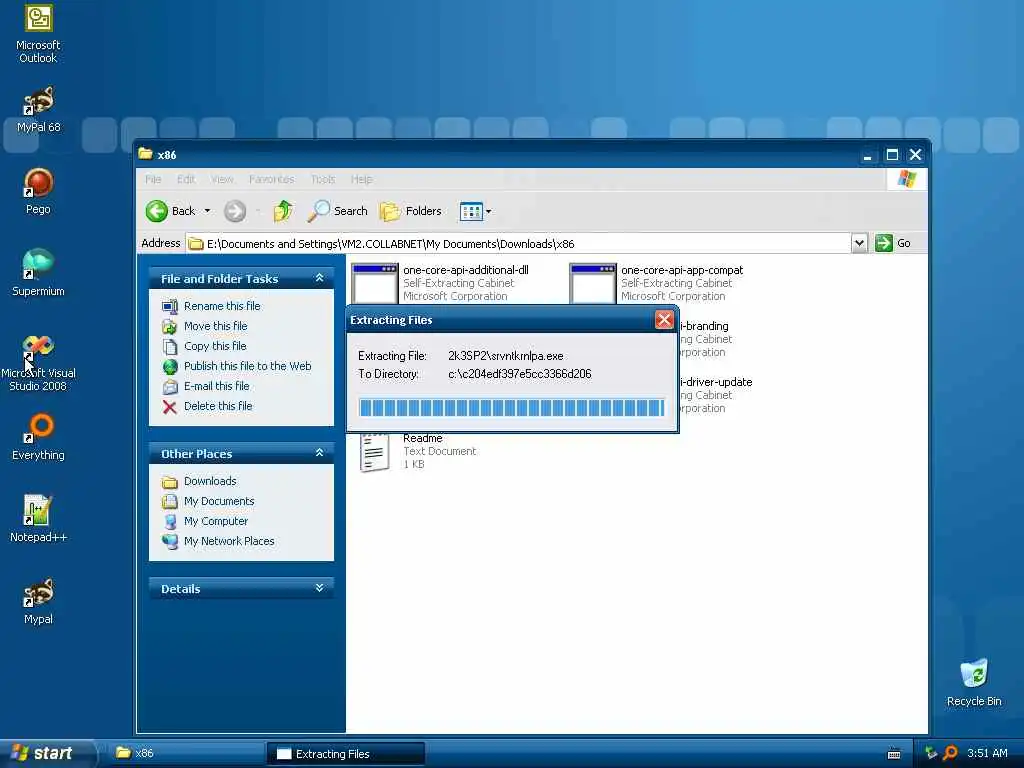Image resolution: width=1024 pixels, height=768 pixels.
Task: Open the Tools menu
Action: [323, 179]
